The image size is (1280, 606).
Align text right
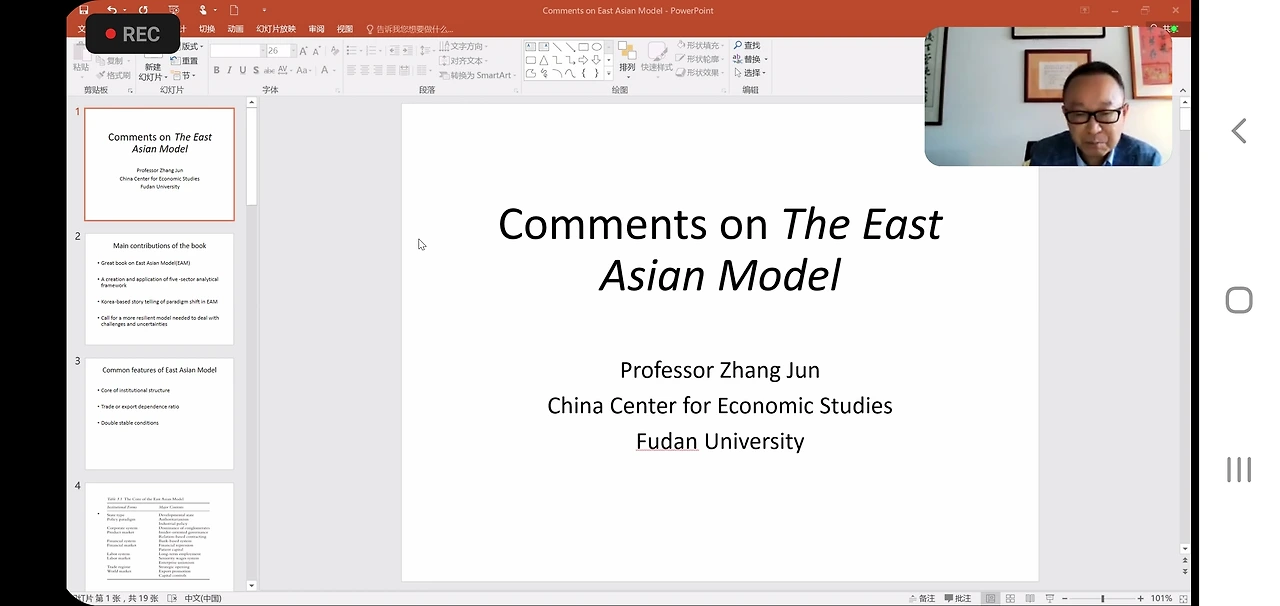point(378,70)
